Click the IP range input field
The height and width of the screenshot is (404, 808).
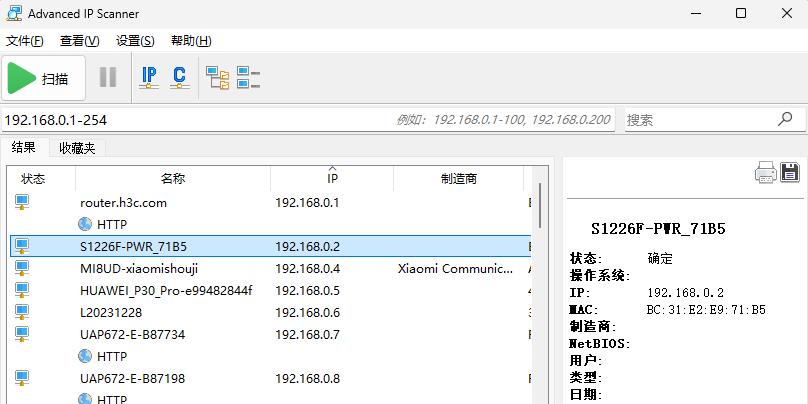pyautogui.click(x=308, y=120)
